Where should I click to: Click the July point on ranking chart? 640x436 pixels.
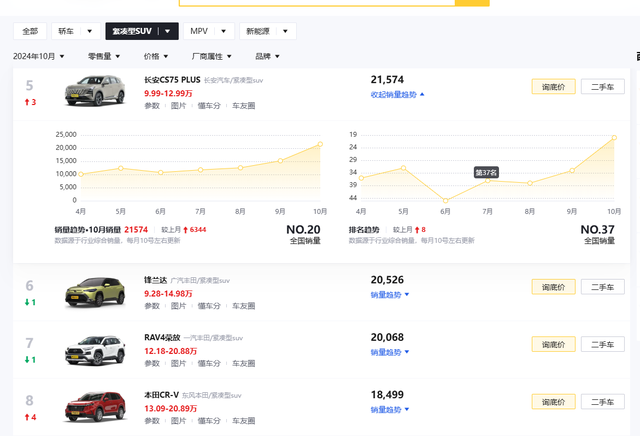tap(487, 180)
